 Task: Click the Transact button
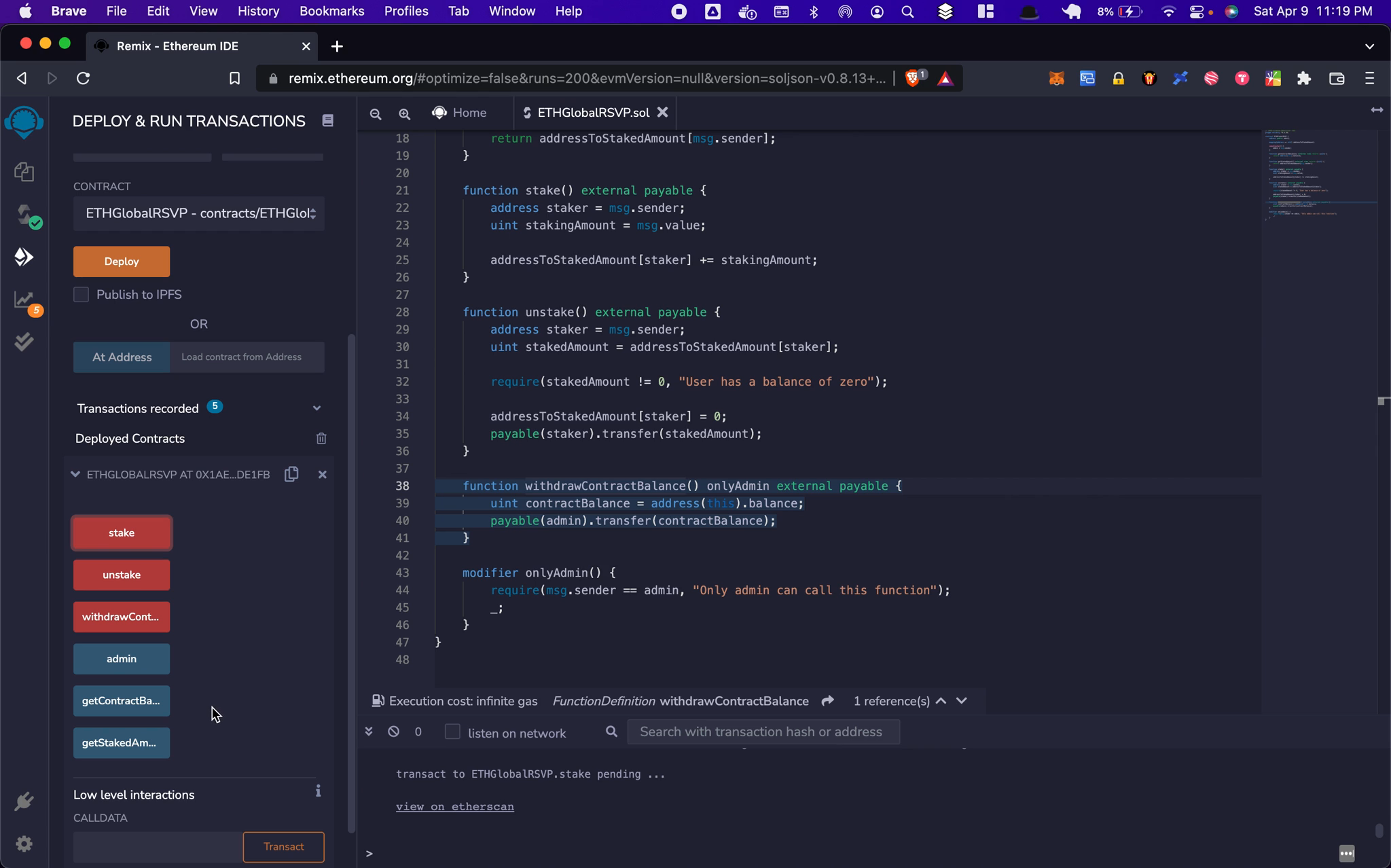pyautogui.click(x=284, y=847)
